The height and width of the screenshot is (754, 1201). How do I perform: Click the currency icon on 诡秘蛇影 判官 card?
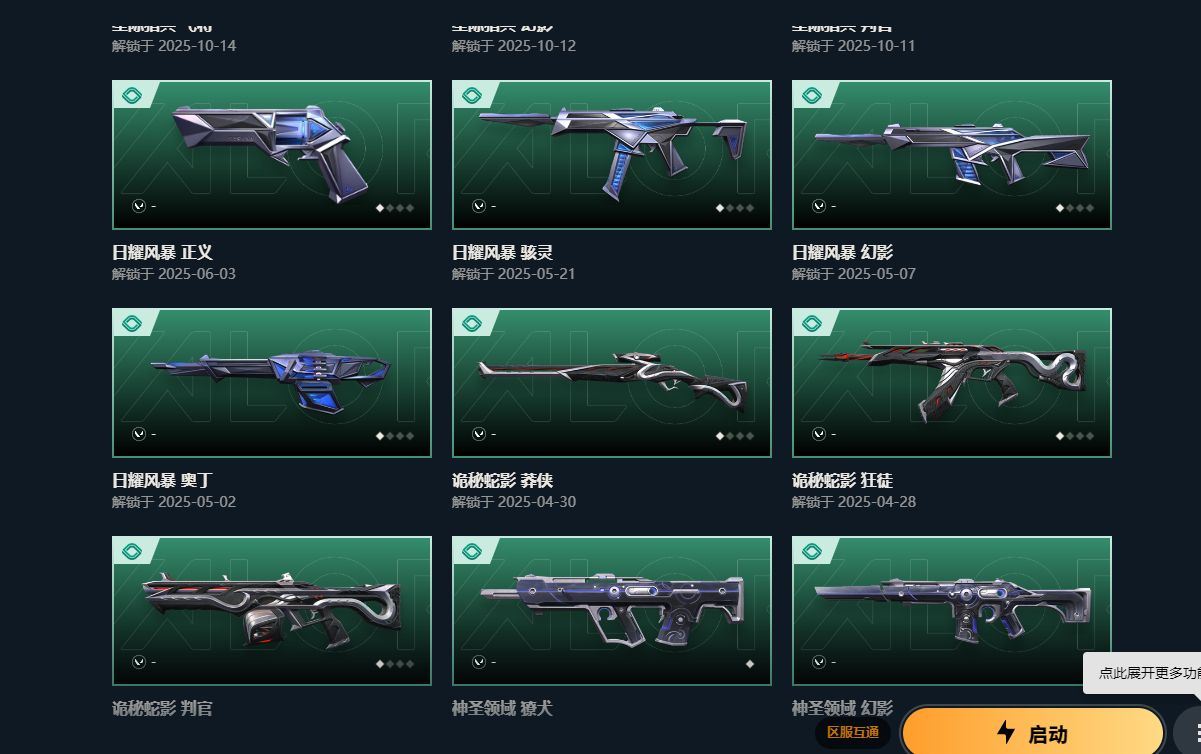pos(139,662)
